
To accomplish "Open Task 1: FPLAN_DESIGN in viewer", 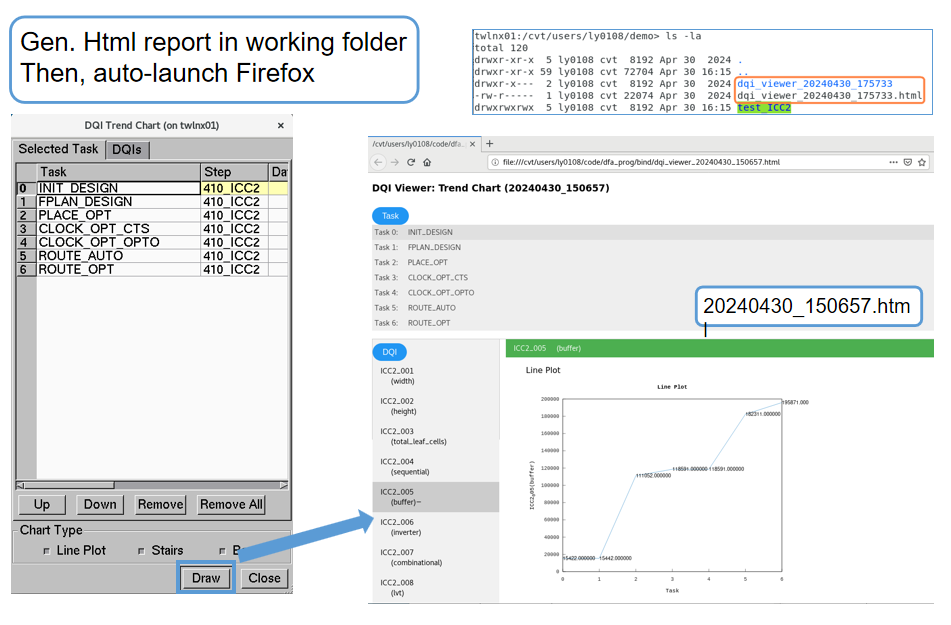I will tap(653, 247).
